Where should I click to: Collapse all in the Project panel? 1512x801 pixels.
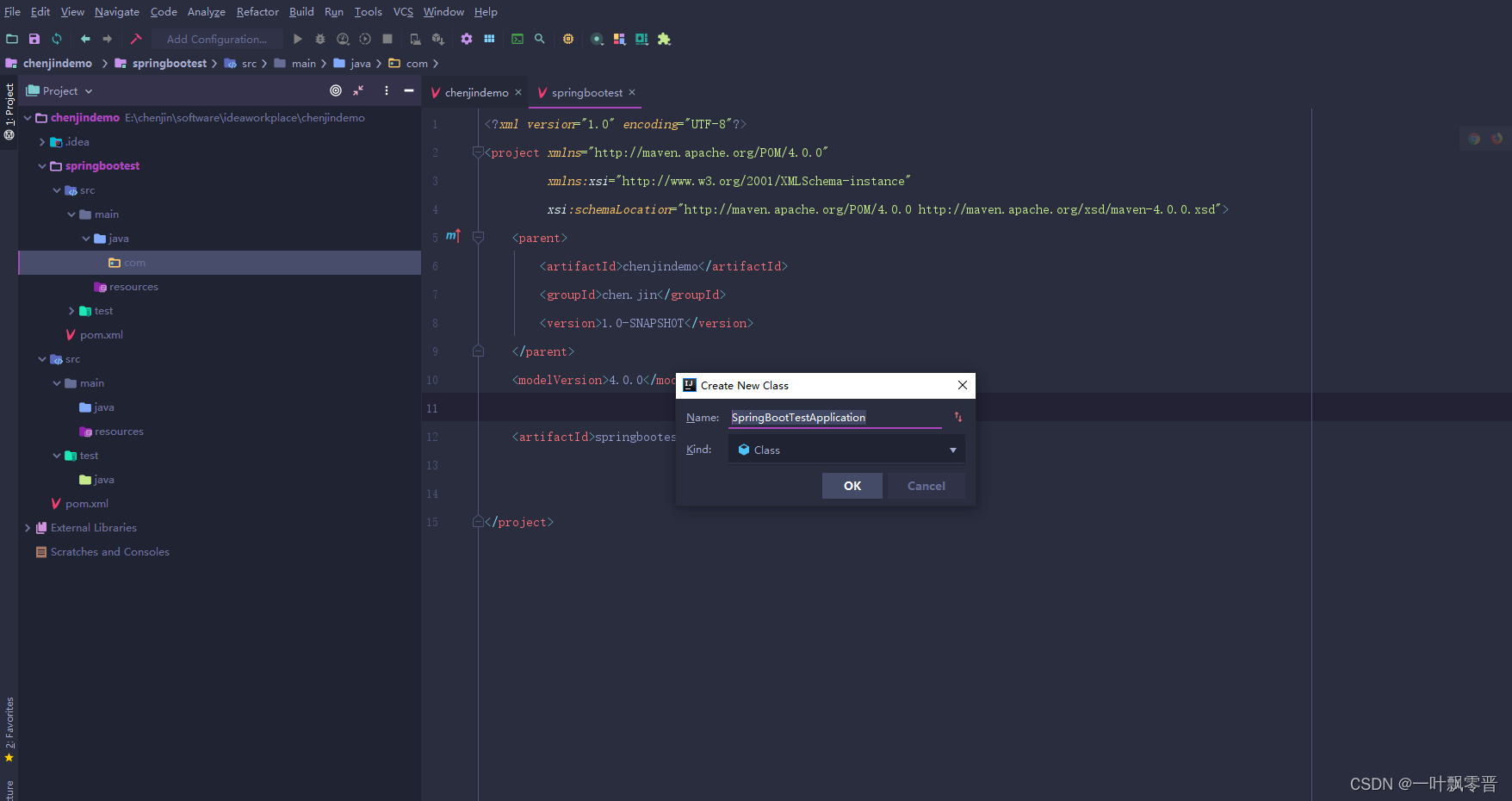[x=359, y=90]
